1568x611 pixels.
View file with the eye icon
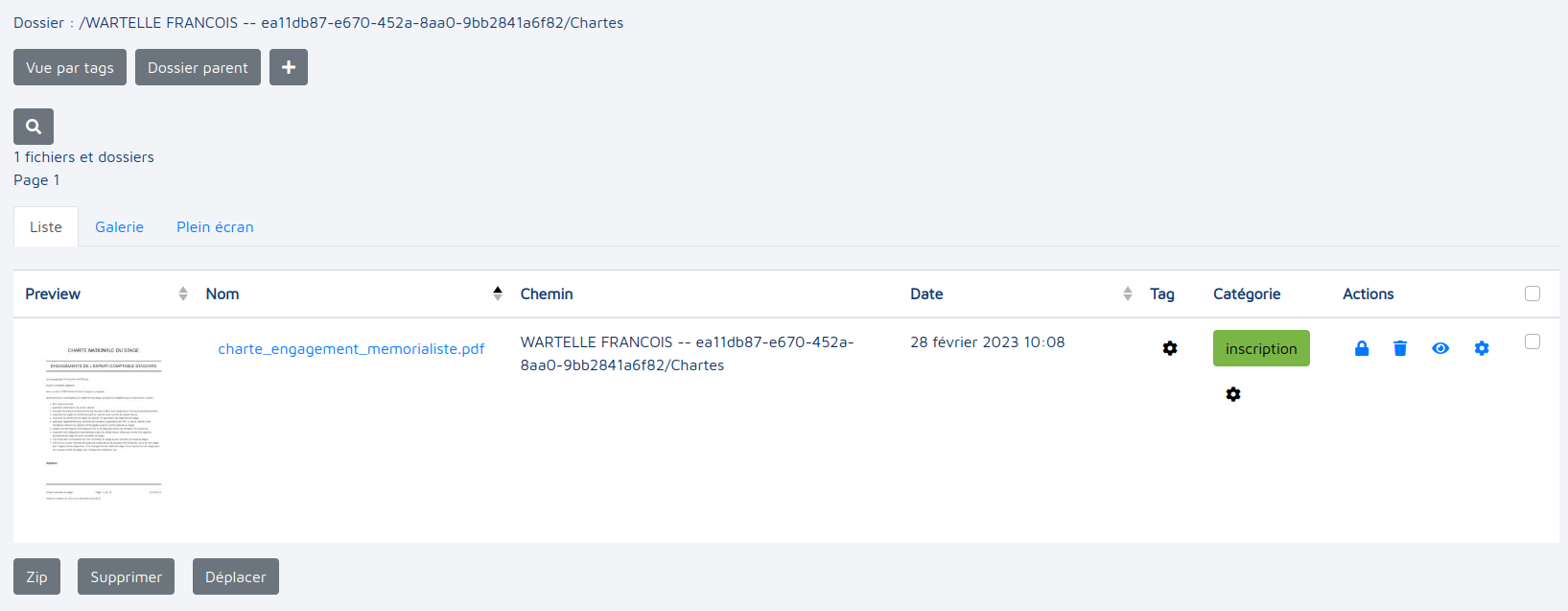point(1440,348)
